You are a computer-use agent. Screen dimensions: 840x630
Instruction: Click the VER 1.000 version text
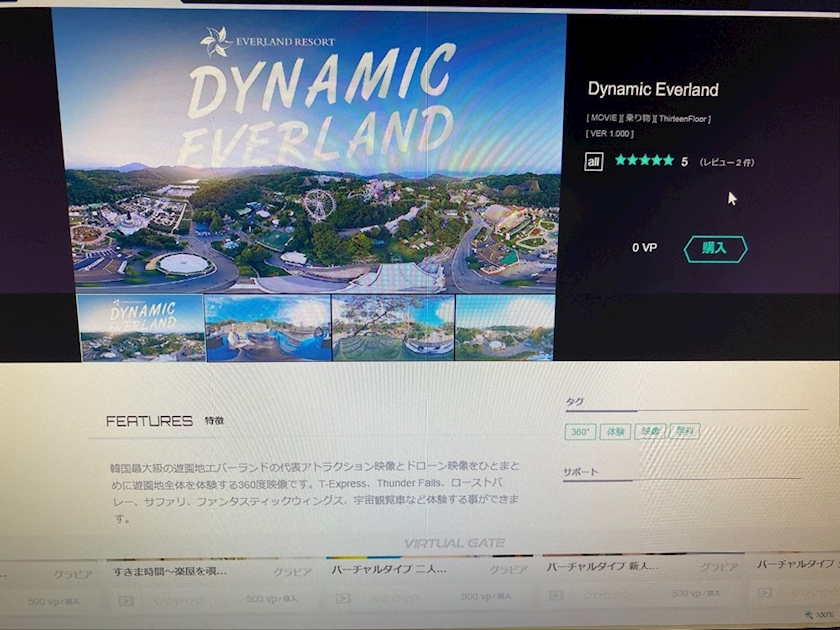[610, 133]
